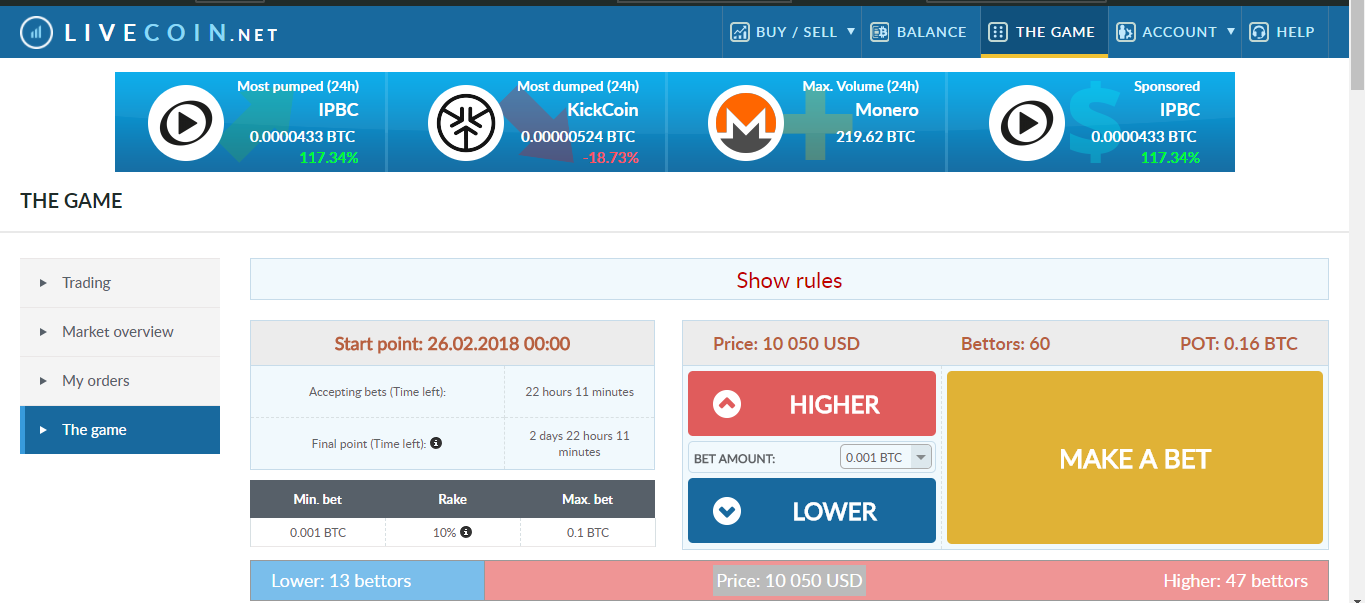Image resolution: width=1365 pixels, height=603 pixels.
Task: Click the Sponsored IPBC play icon
Action: pyautogui.click(x=1027, y=124)
